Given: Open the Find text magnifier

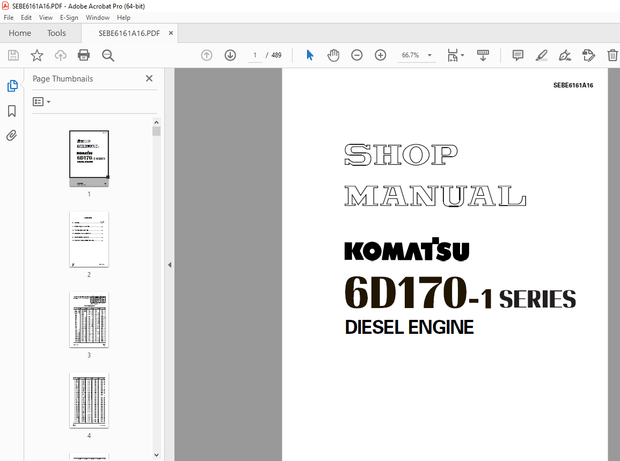Looking at the screenshot, I should coord(108,55).
